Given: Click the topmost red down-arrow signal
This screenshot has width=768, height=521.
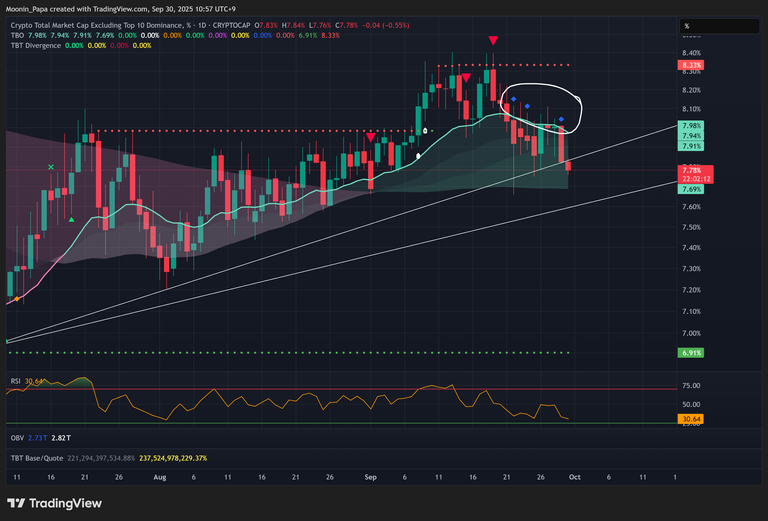Looking at the screenshot, I should (x=493, y=40).
